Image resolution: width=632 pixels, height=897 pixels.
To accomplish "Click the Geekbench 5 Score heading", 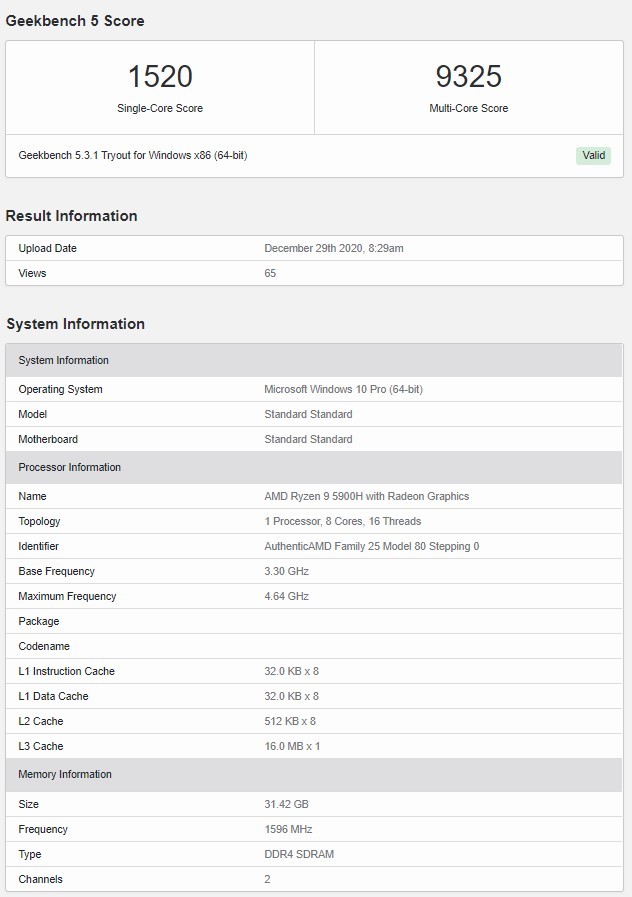I will tap(75, 21).
